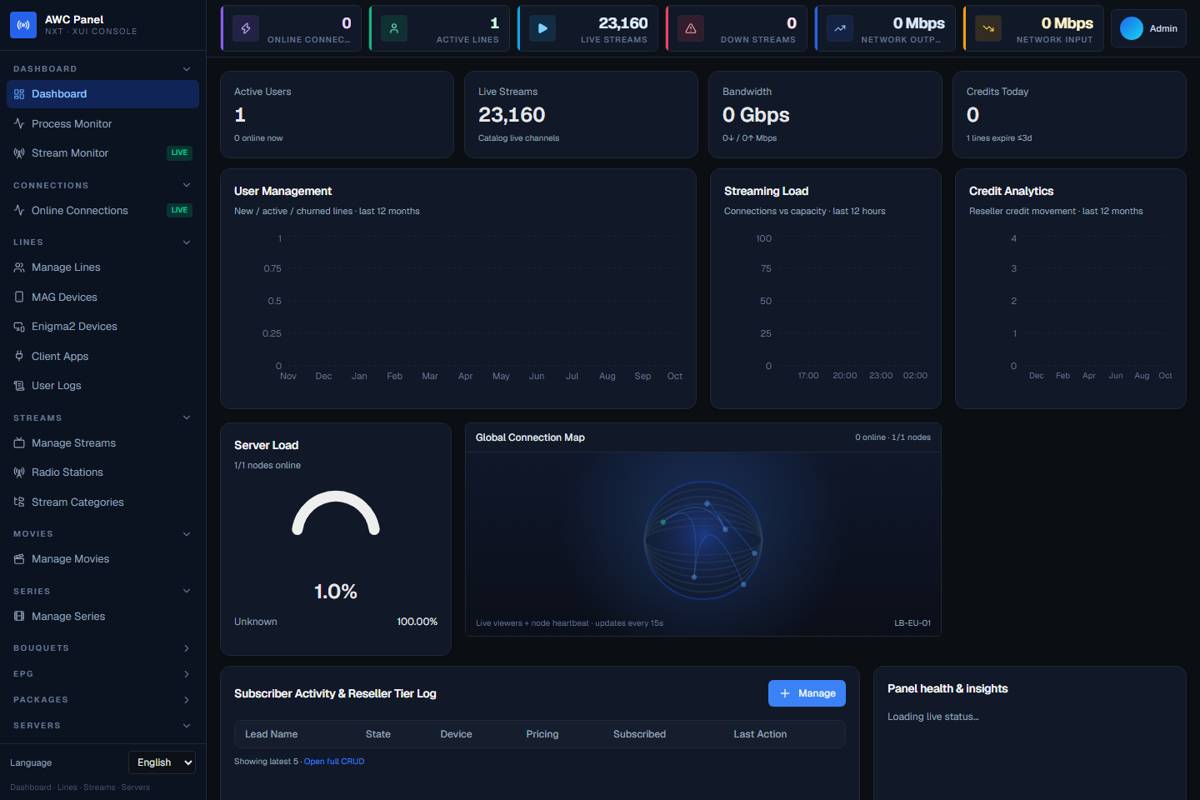Click the Online Connections pulse icon
Screen dimensions: 1200x800
pos(19,210)
